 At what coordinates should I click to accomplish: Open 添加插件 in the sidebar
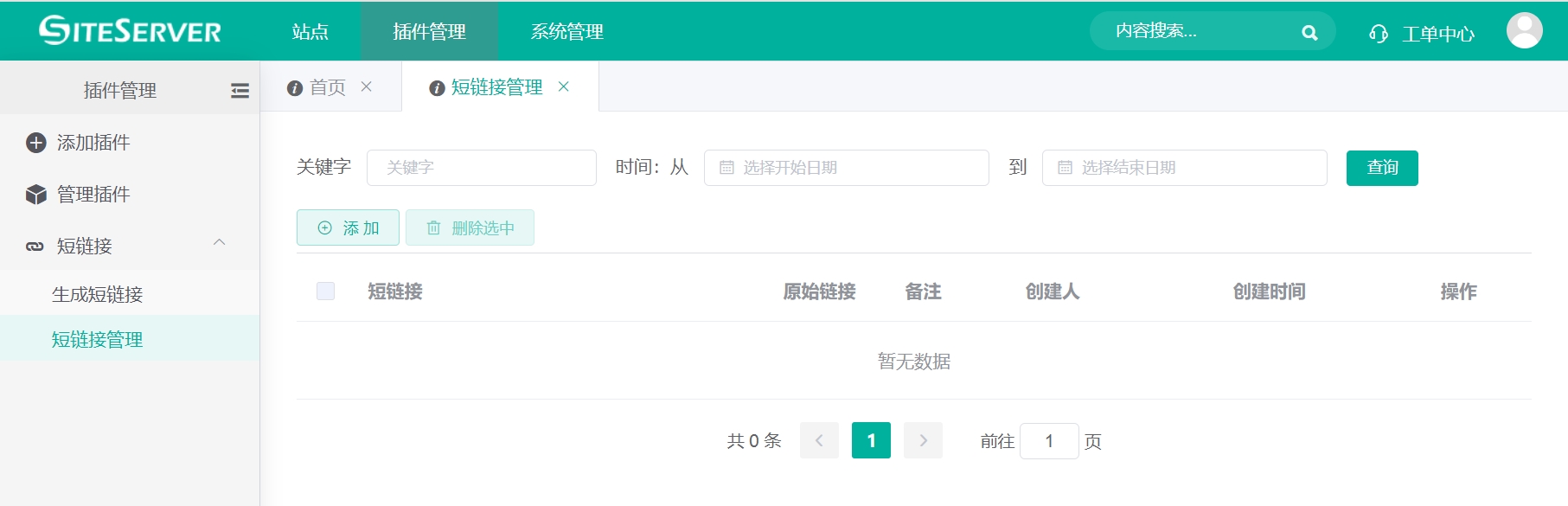(x=93, y=143)
